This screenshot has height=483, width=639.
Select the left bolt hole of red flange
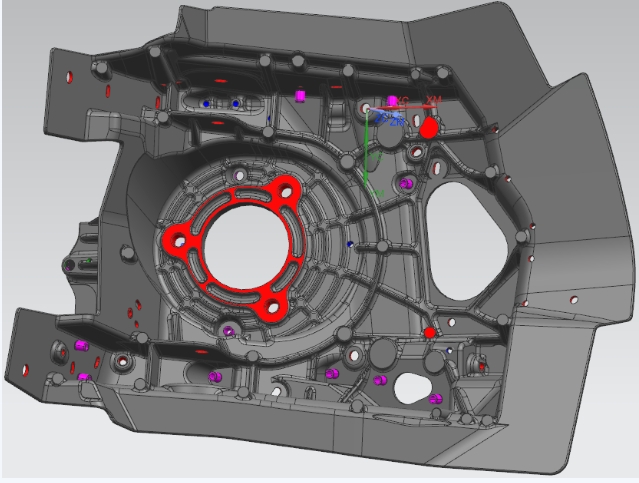(180, 239)
